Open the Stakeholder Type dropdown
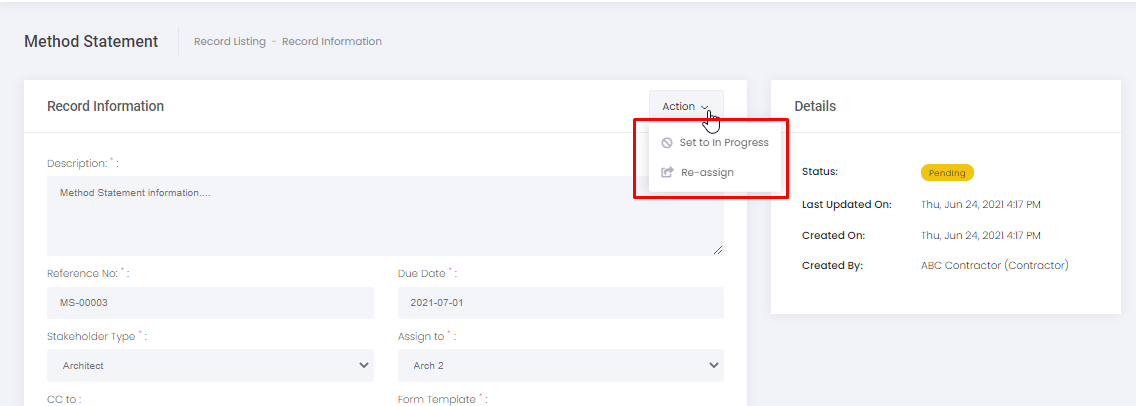The width and height of the screenshot is (1136, 406). pyautogui.click(x=210, y=366)
